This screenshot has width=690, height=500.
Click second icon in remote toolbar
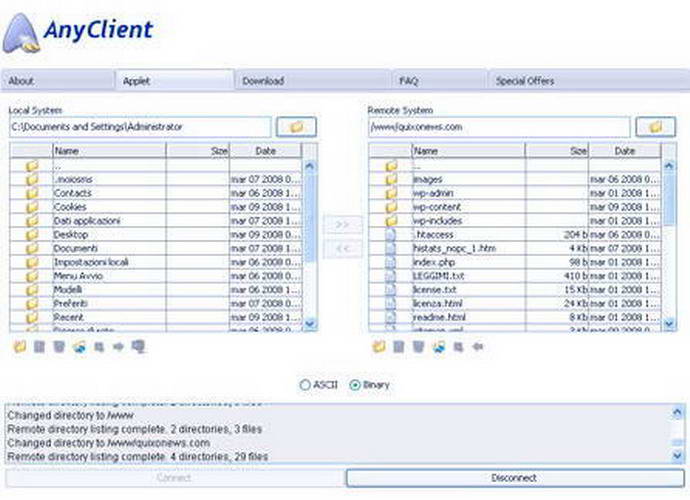pos(399,347)
